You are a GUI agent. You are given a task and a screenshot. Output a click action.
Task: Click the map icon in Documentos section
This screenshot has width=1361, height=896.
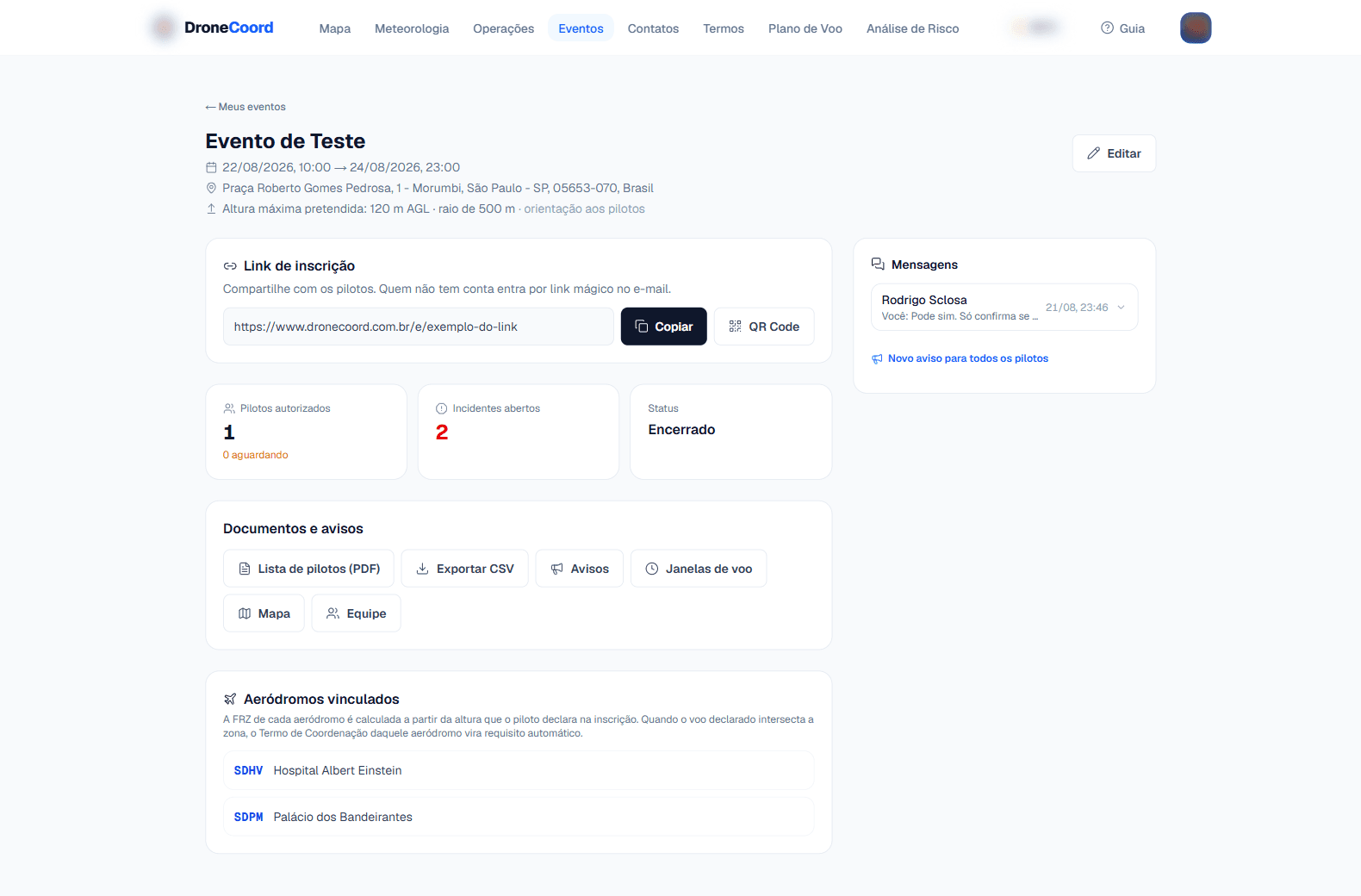pos(245,613)
